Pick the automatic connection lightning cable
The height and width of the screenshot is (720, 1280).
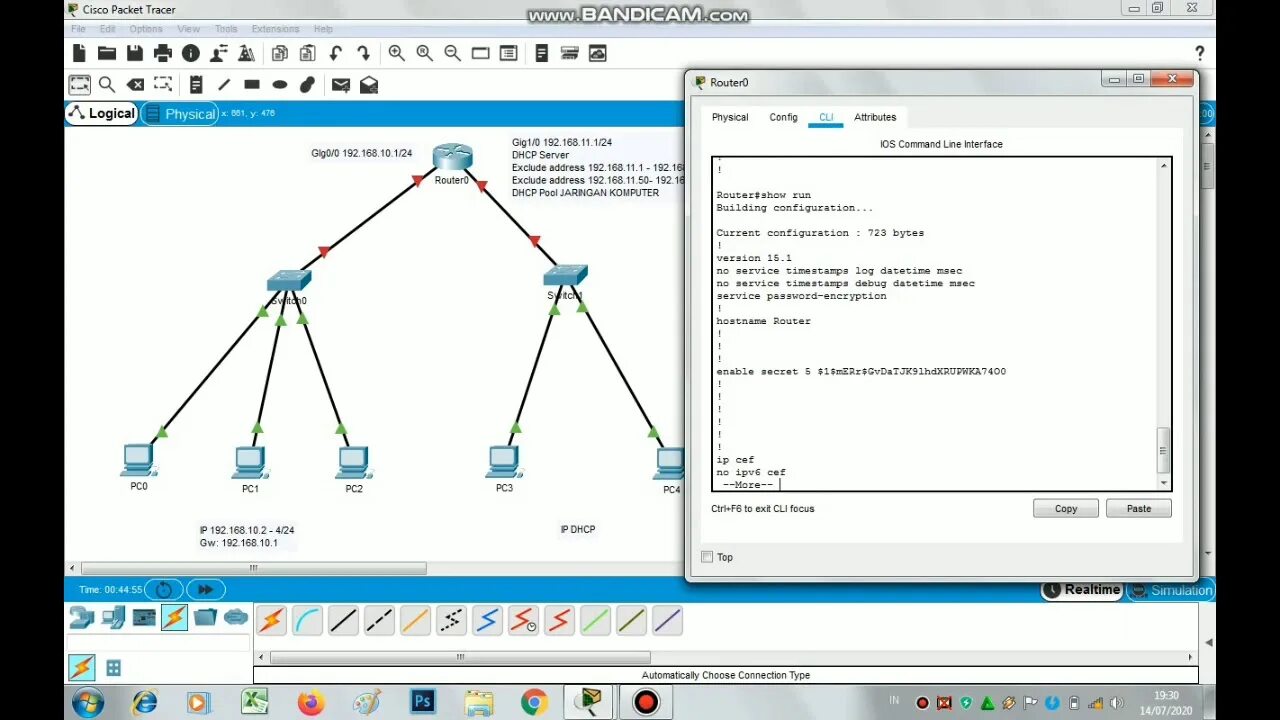pos(271,621)
